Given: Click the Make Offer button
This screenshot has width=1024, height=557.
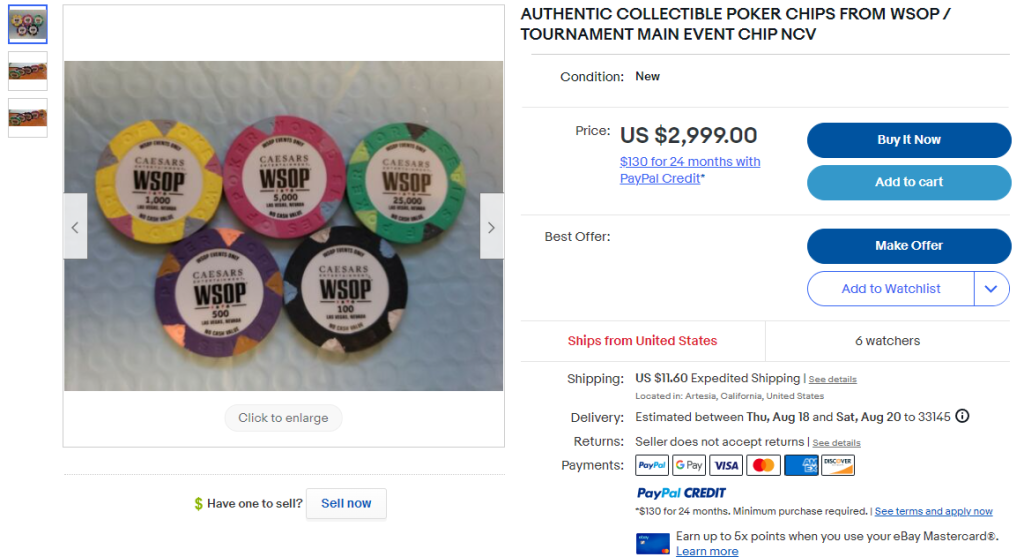Looking at the screenshot, I should coord(908,246).
